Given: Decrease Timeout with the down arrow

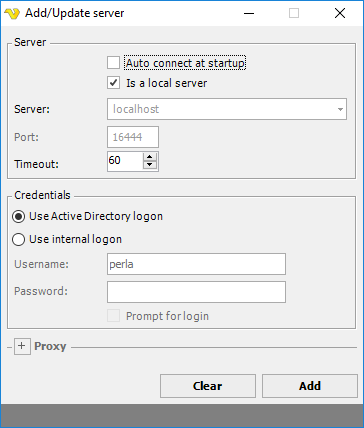Looking at the screenshot, I should click(150, 165).
